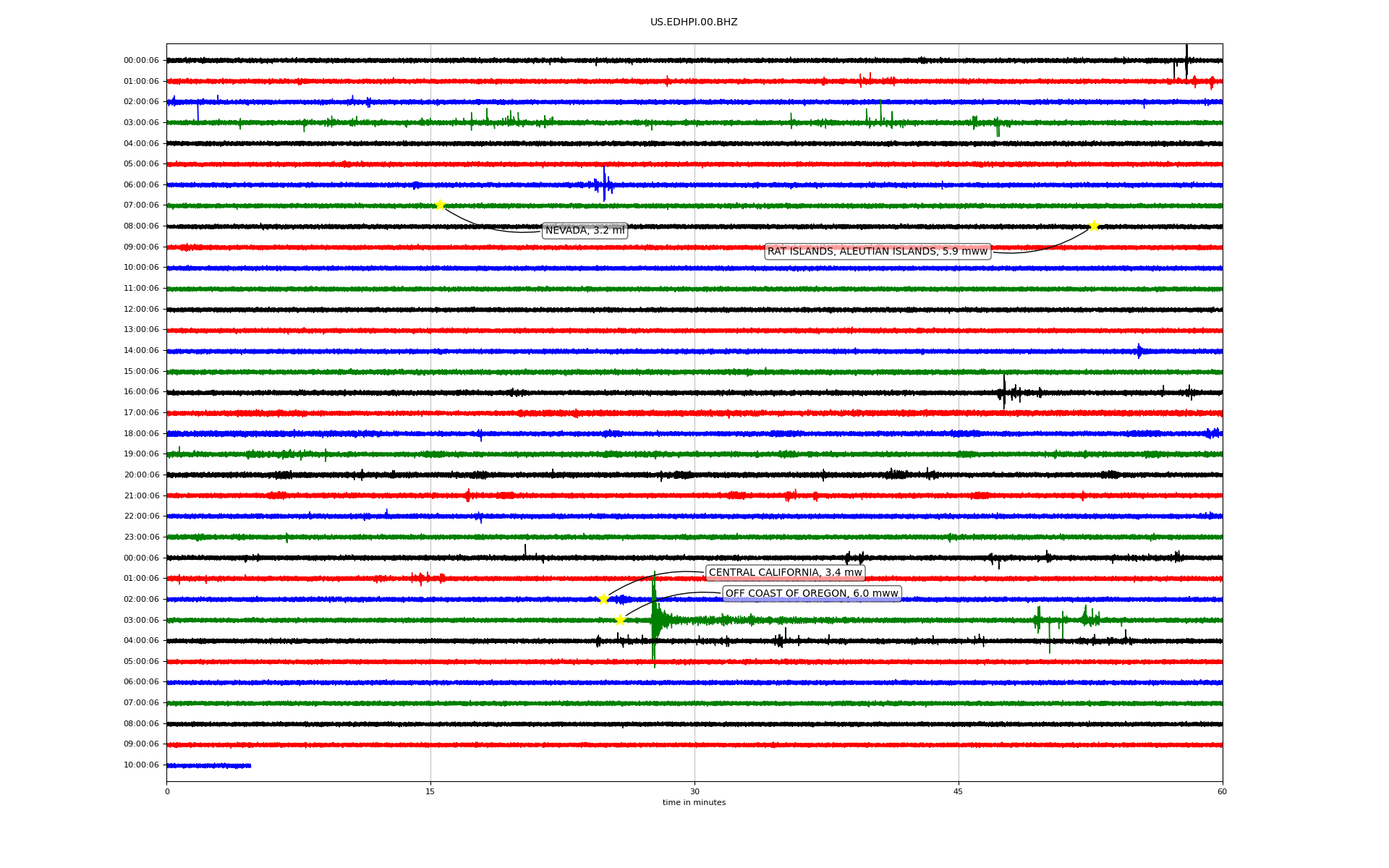Click the last 10:00:06 row time label

click(141, 765)
